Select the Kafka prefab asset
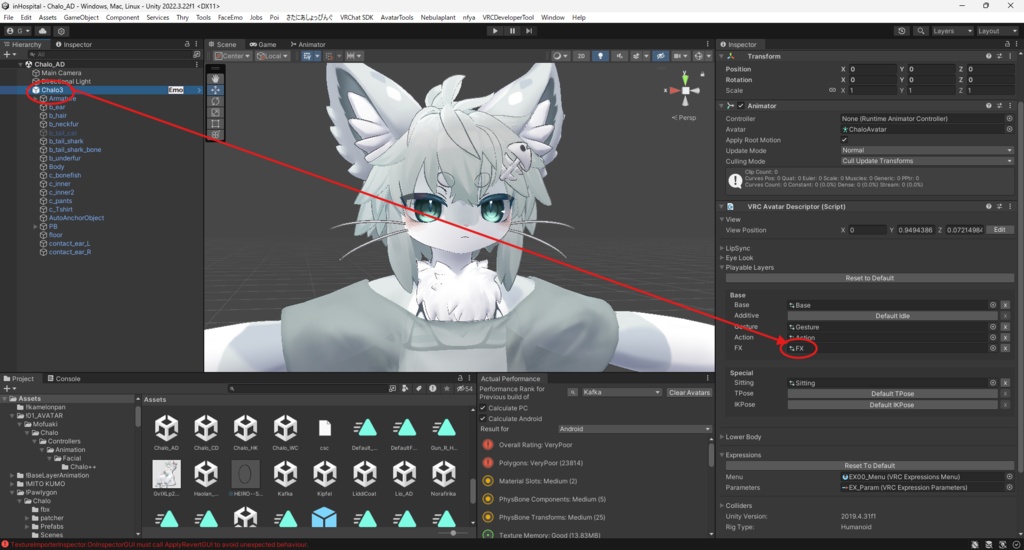The width and height of the screenshot is (1024, 550). click(285, 479)
